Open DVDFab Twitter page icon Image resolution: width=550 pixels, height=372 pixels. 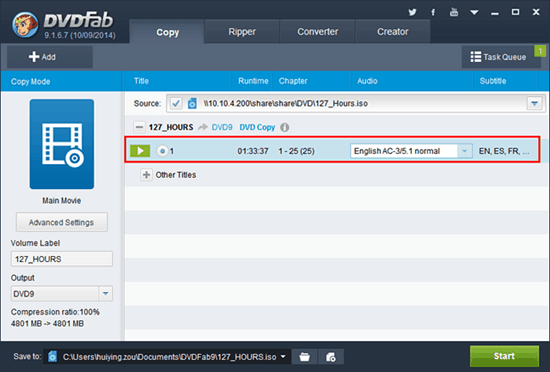[x=412, y=12]
